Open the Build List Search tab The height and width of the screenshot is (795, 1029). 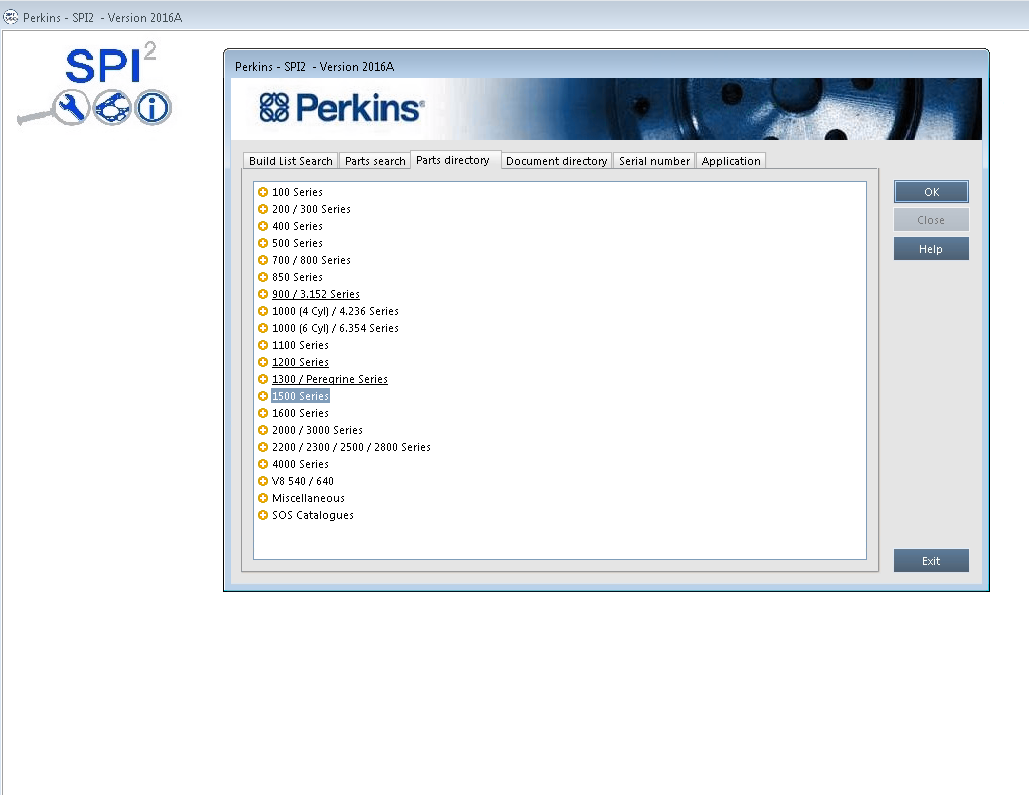[x=291, y=161]
